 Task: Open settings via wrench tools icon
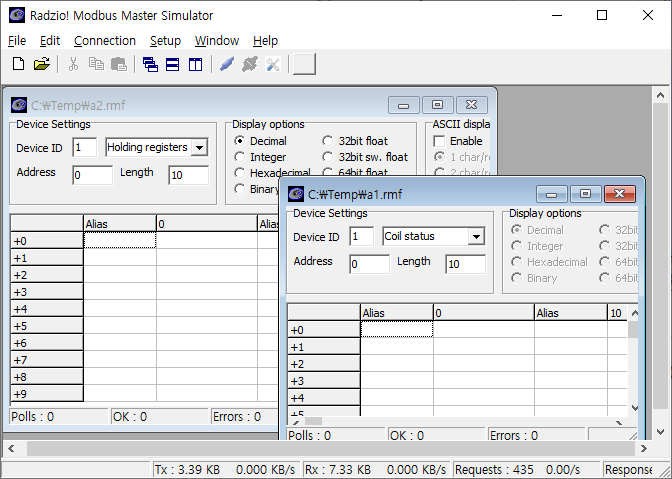pos(273,64)
